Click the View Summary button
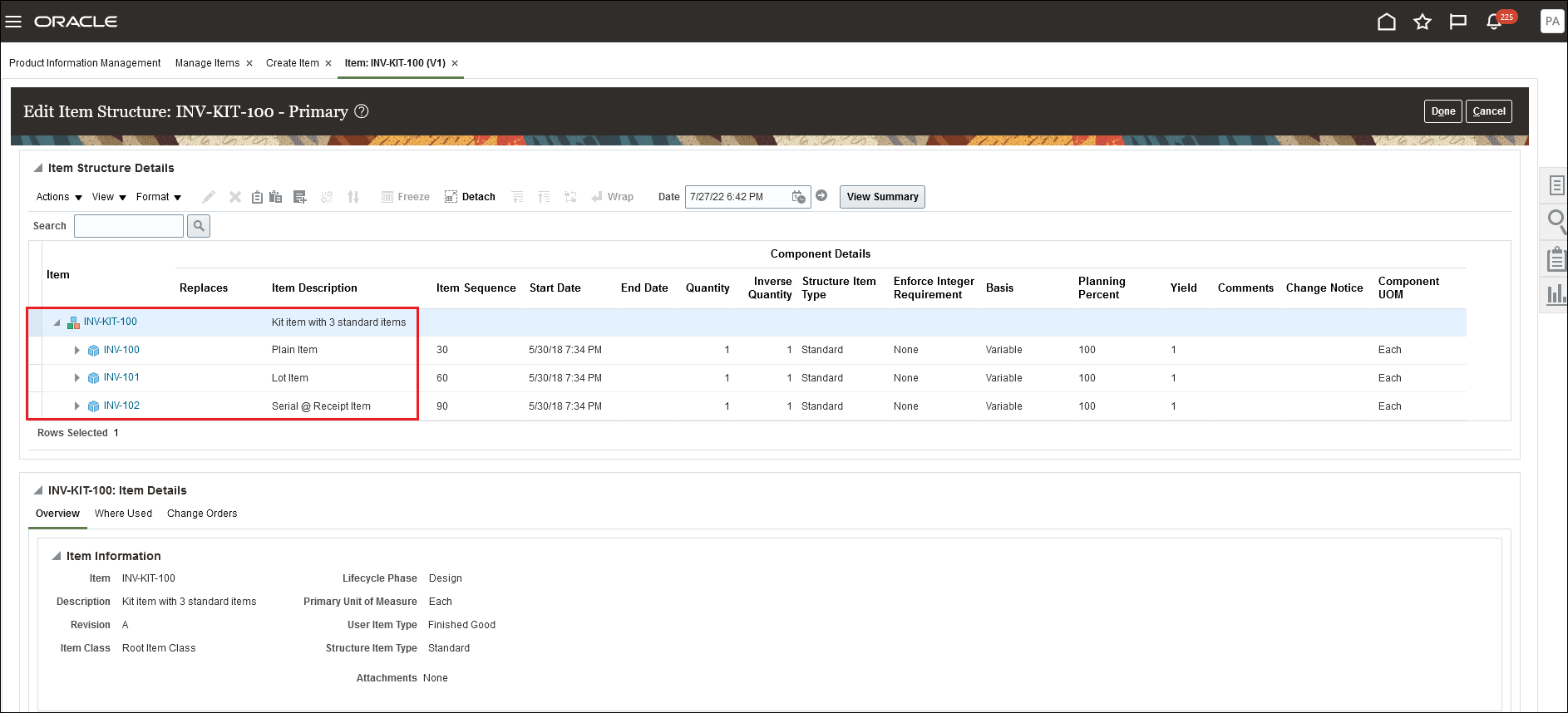This screenshot has height=713, width=1568. [882, 197]
